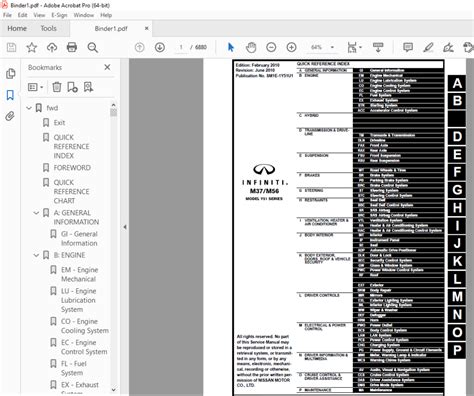474x396 pixels.
Task: Open EM - Engine Mechanical bookmark
Action: [x=79, y=274]
